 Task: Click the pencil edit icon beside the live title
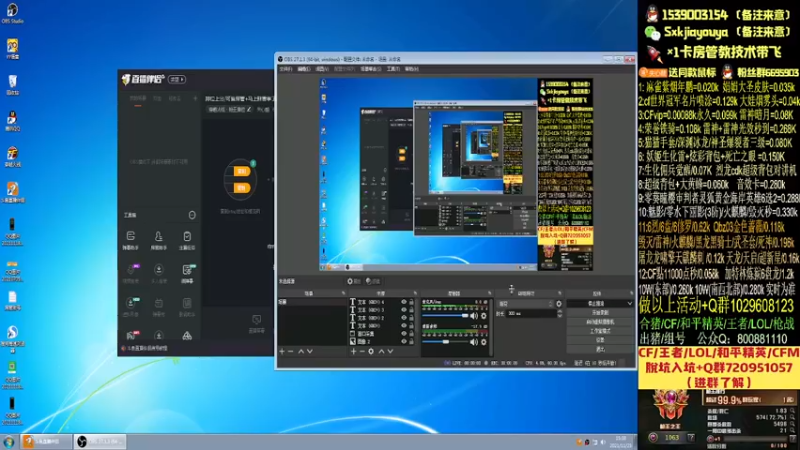249,110
